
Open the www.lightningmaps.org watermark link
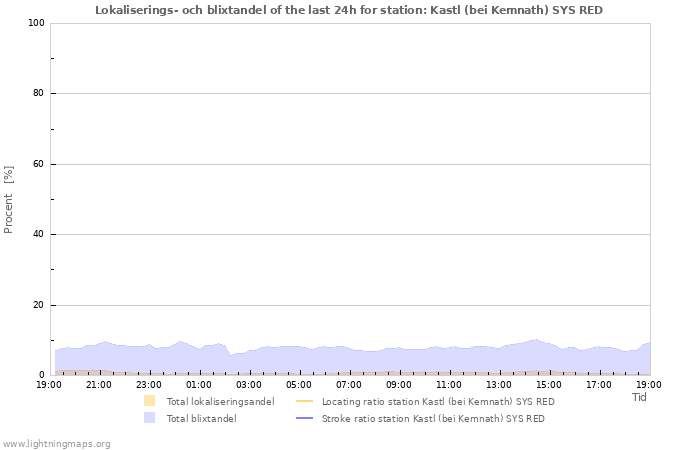tap(57, 443)
